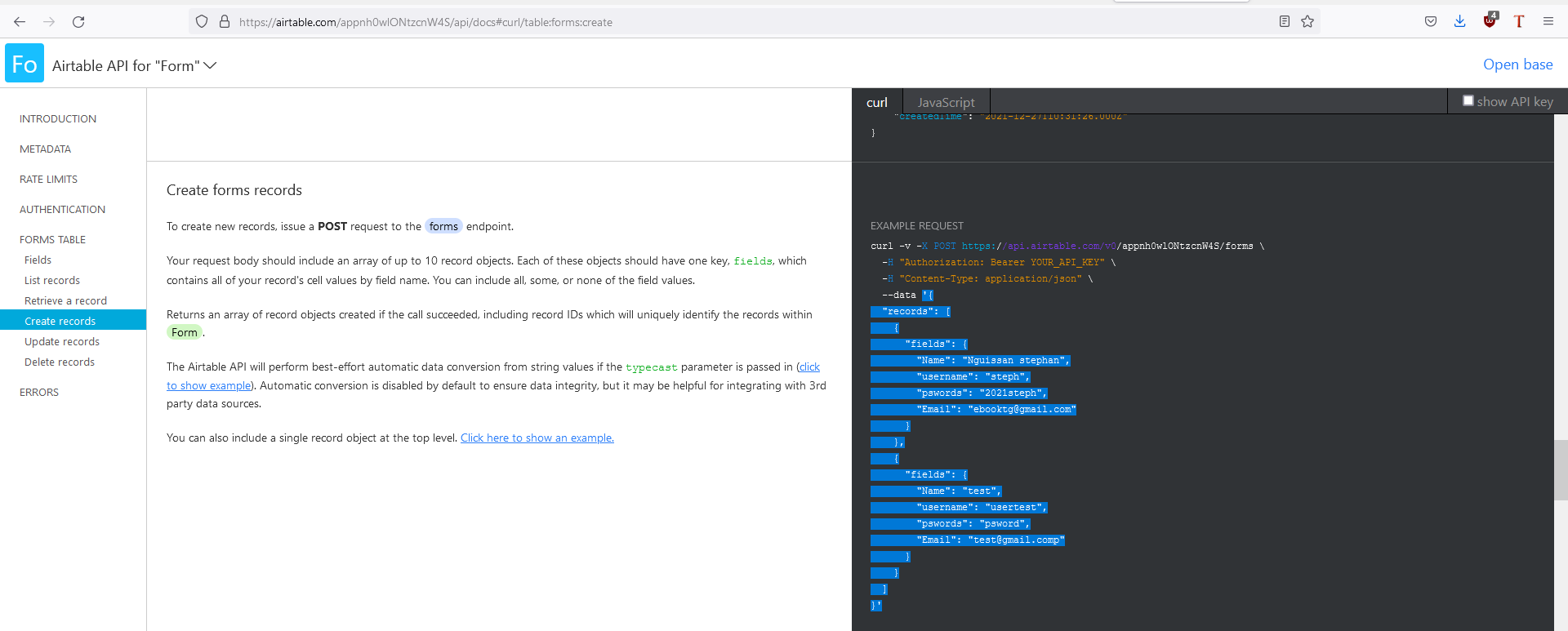Open Update records in sidebar
This screenshot has height=631, width=1568.
pos(62,342)
